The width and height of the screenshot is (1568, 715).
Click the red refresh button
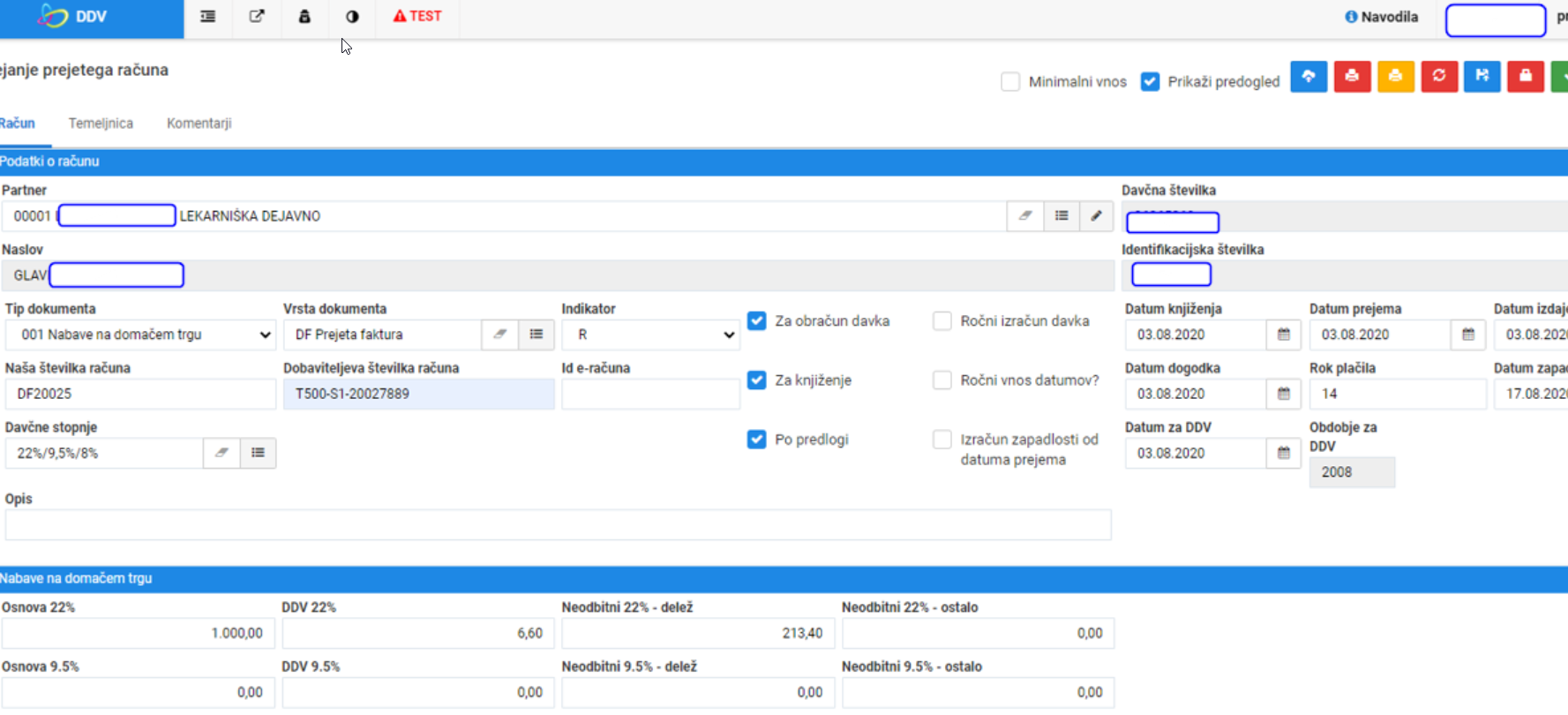click(1439, 76)
